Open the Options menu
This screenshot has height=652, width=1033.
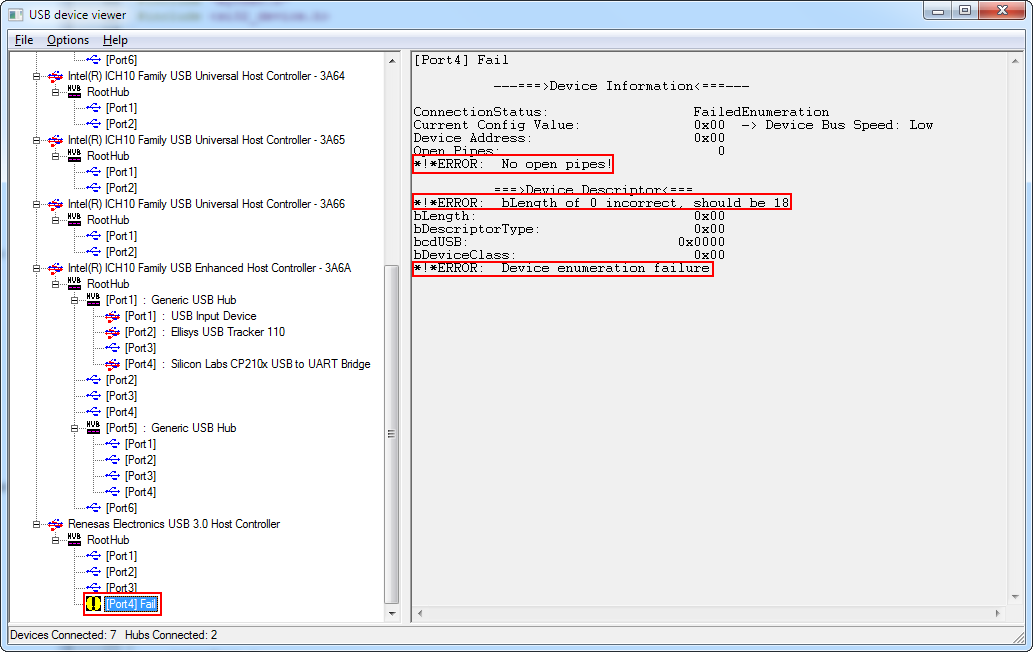click(x=68, y=40)
